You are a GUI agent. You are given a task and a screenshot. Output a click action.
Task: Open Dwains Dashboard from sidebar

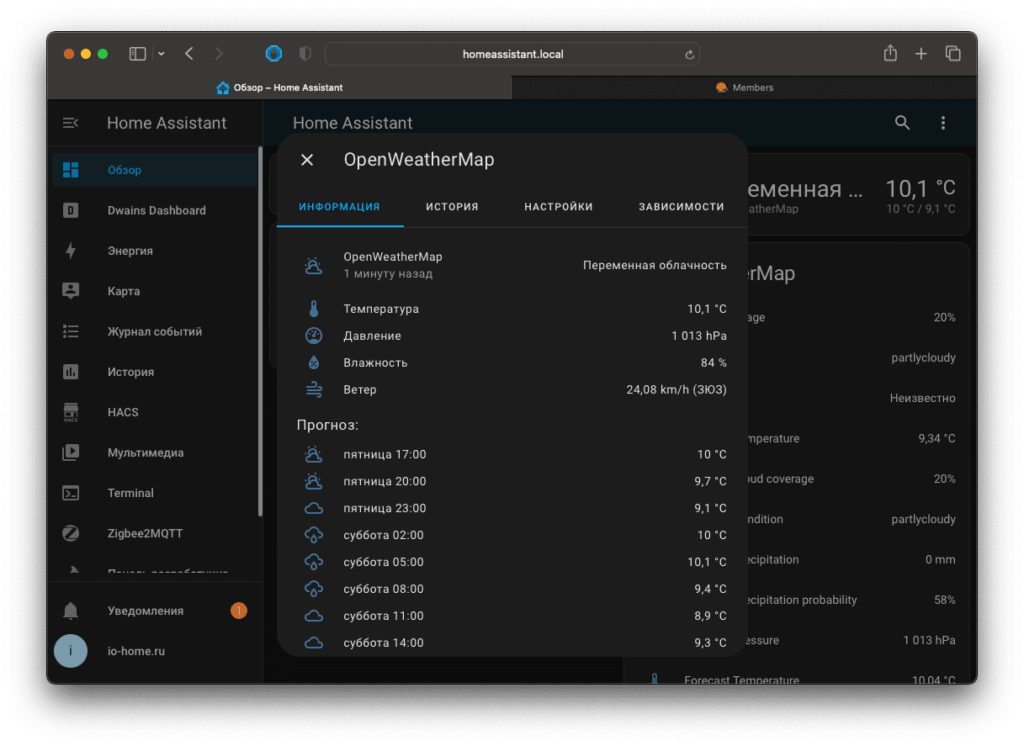155,210
